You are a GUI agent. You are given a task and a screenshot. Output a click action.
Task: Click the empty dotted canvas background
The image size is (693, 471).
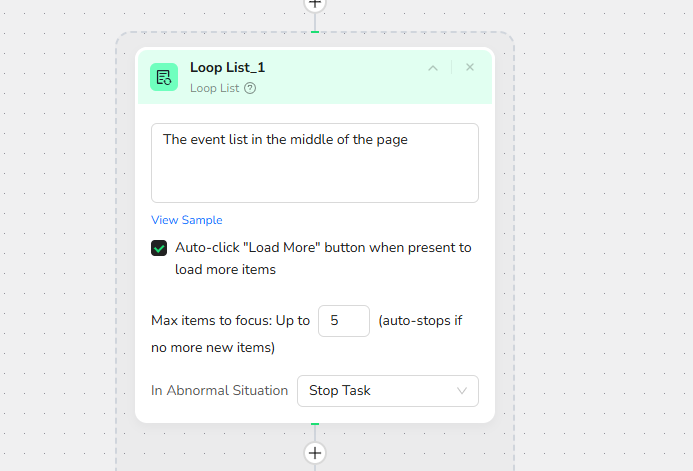click(600, 250)
